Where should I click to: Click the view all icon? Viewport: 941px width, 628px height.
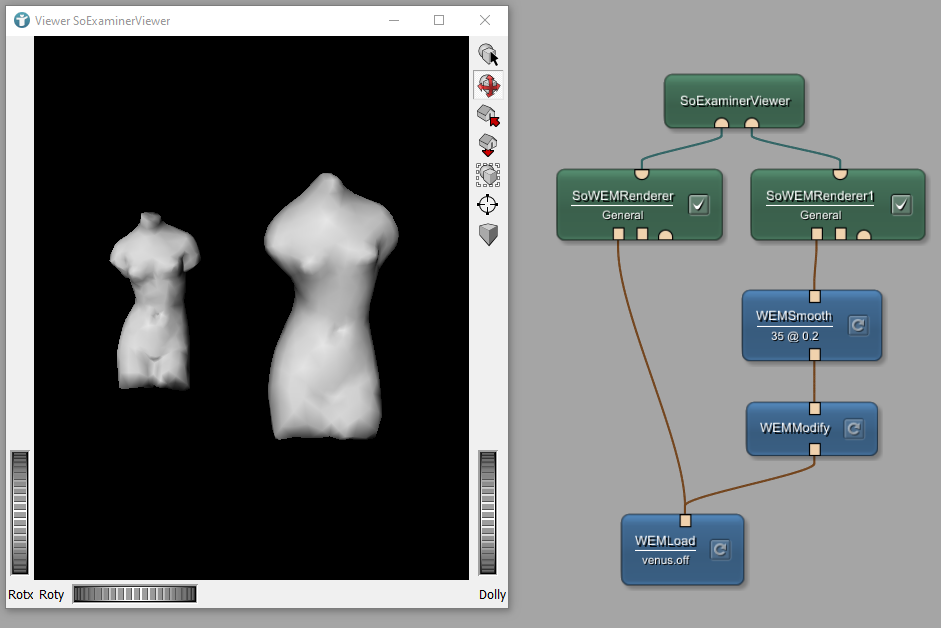tap(488, 175)
